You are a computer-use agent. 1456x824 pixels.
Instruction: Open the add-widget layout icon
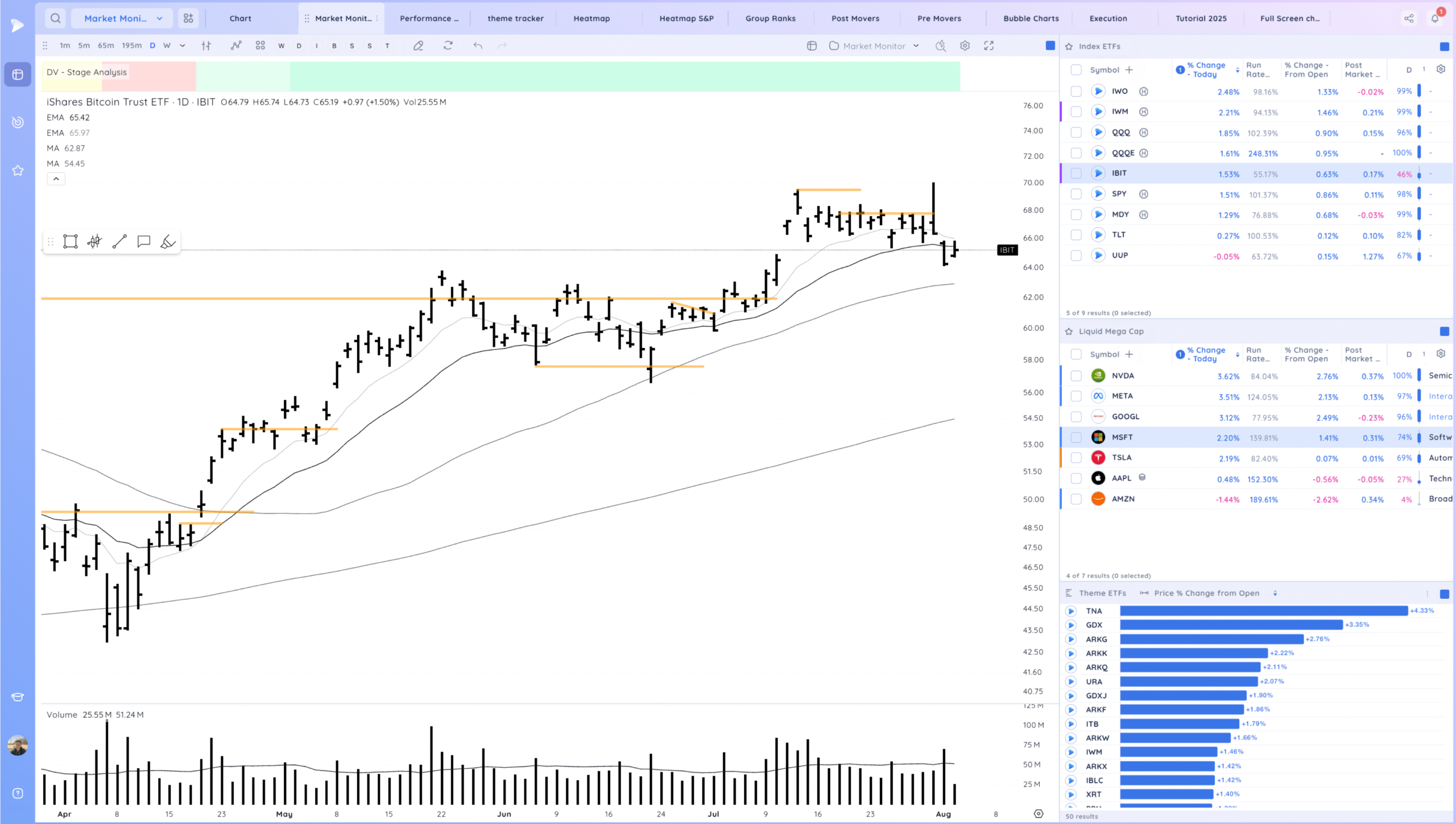188,18
